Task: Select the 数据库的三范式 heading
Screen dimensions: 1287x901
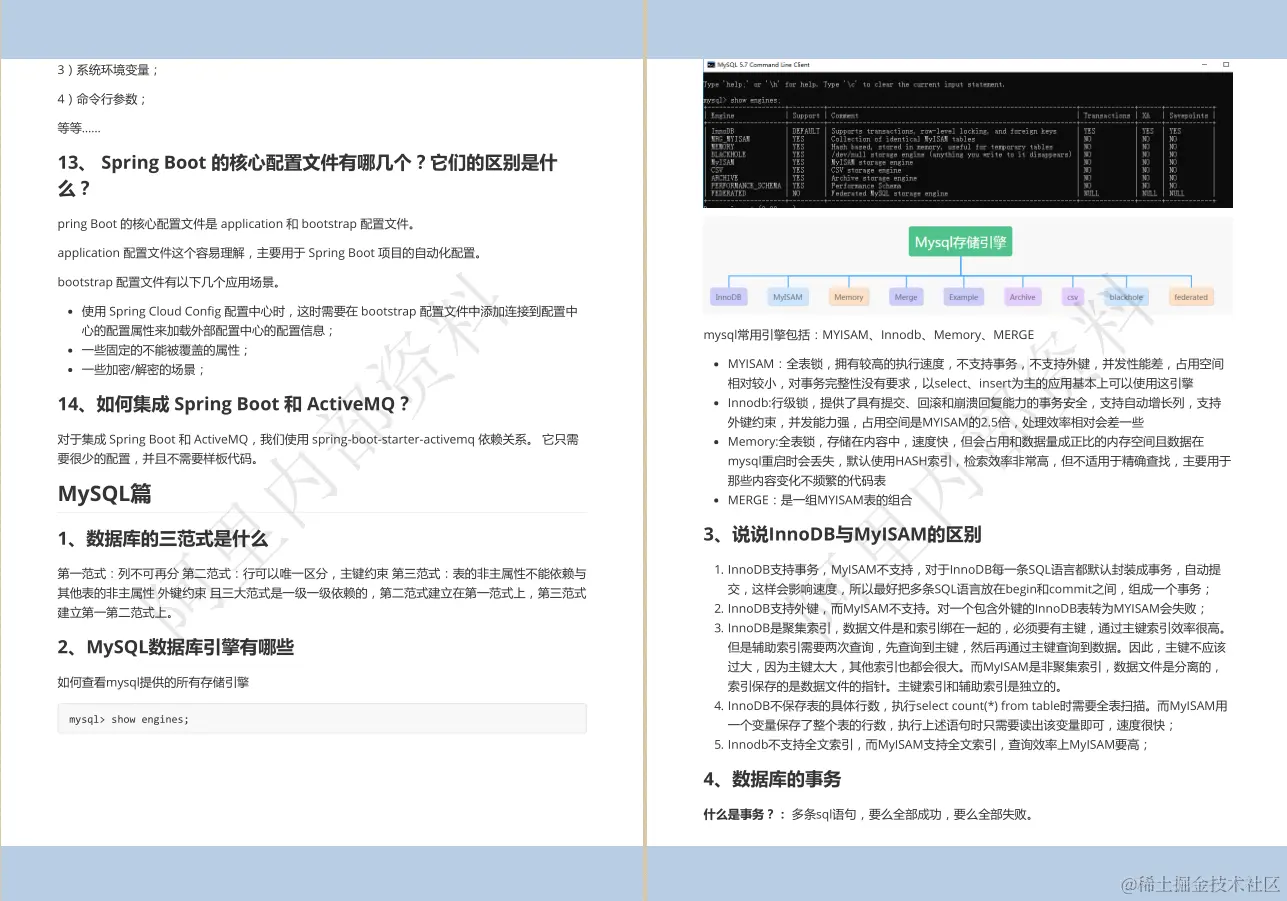Action: (160, 538)
